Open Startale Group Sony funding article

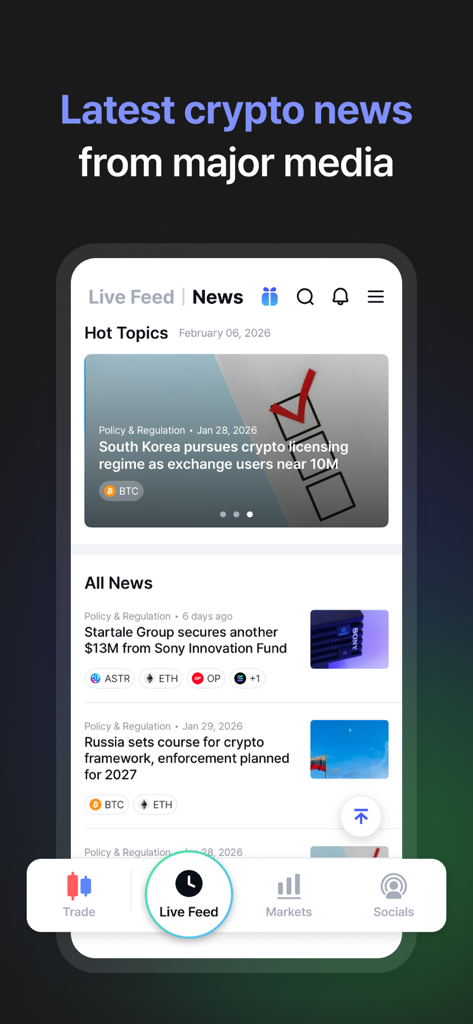pos(186,640)
